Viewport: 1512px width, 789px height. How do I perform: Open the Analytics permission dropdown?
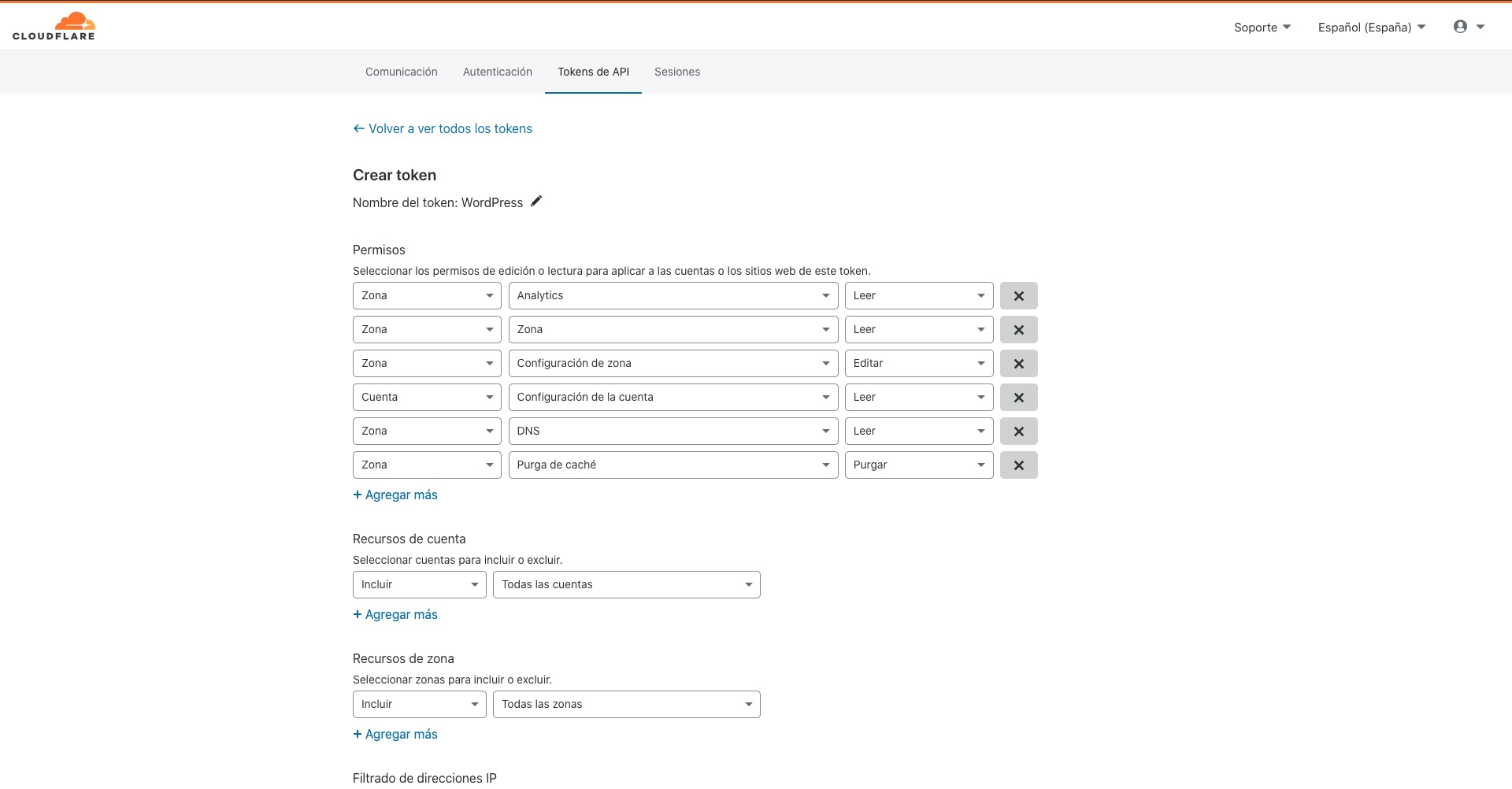(673, 296)
